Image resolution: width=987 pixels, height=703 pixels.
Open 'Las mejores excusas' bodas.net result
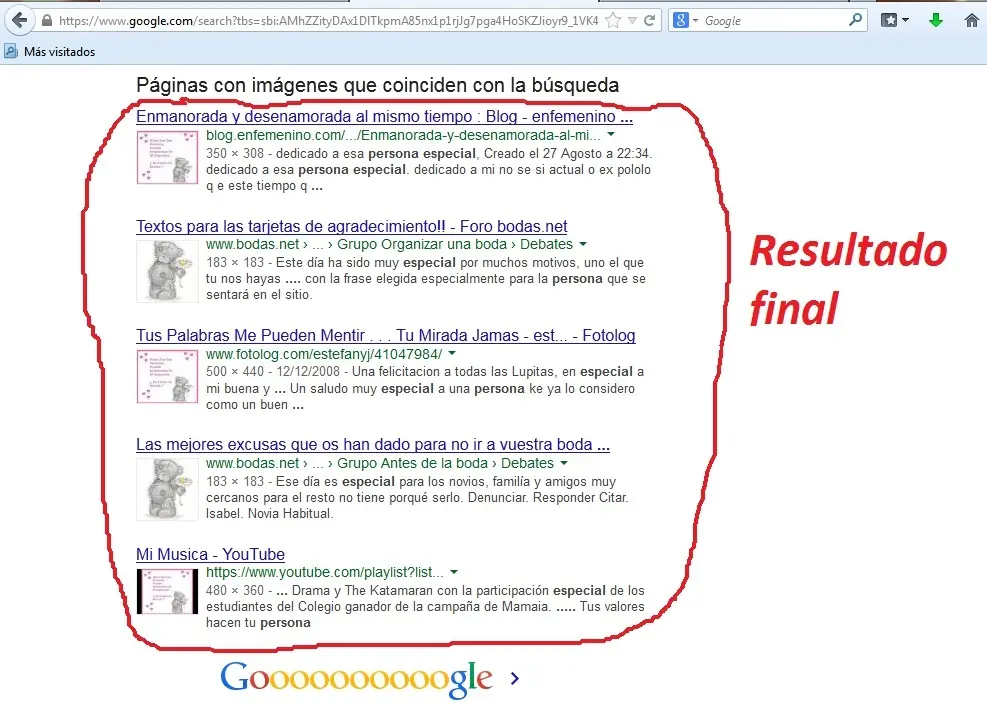373,444
